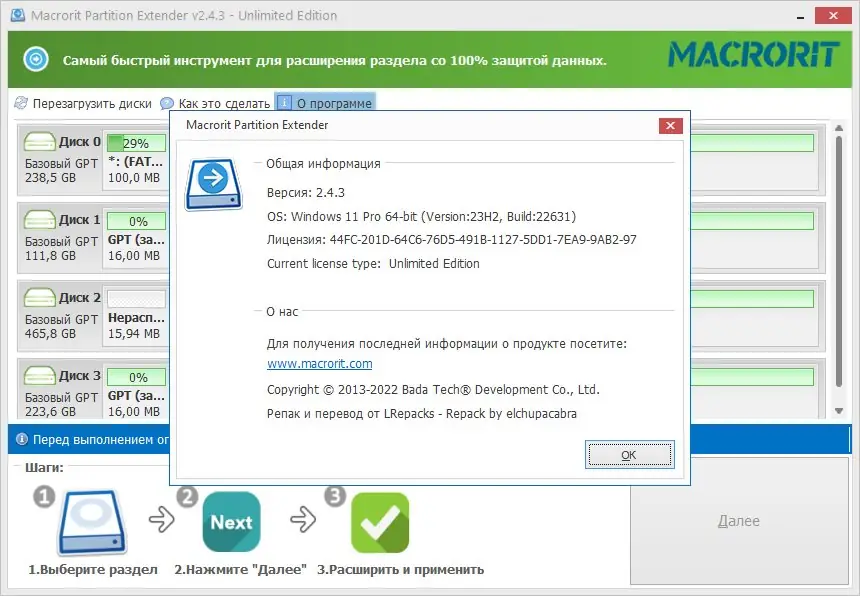The image size is (860, 596).
Task: Click the 0% usage bar on Диск 1
Action: (x=136, y=221)
